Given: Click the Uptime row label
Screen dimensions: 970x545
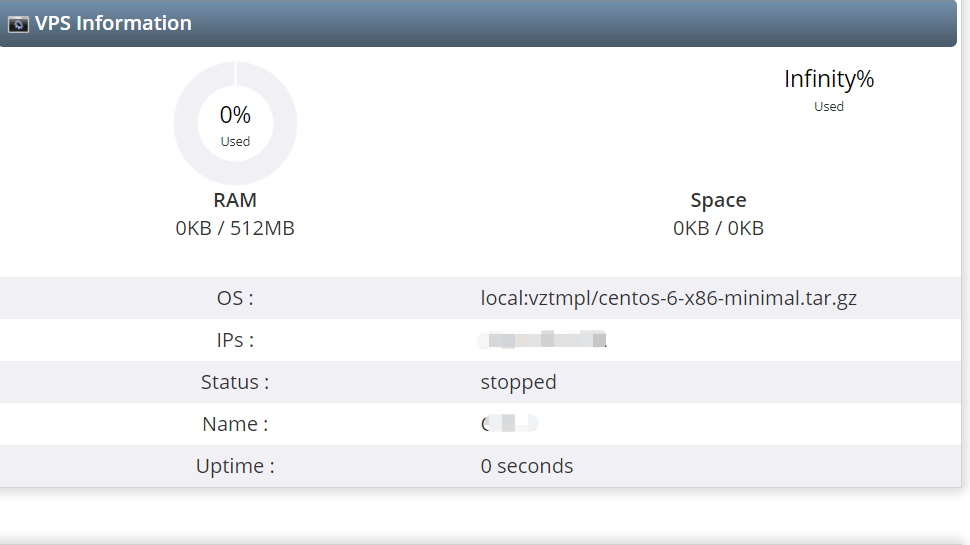Looking at the screenshot, I should pos(235,466).
